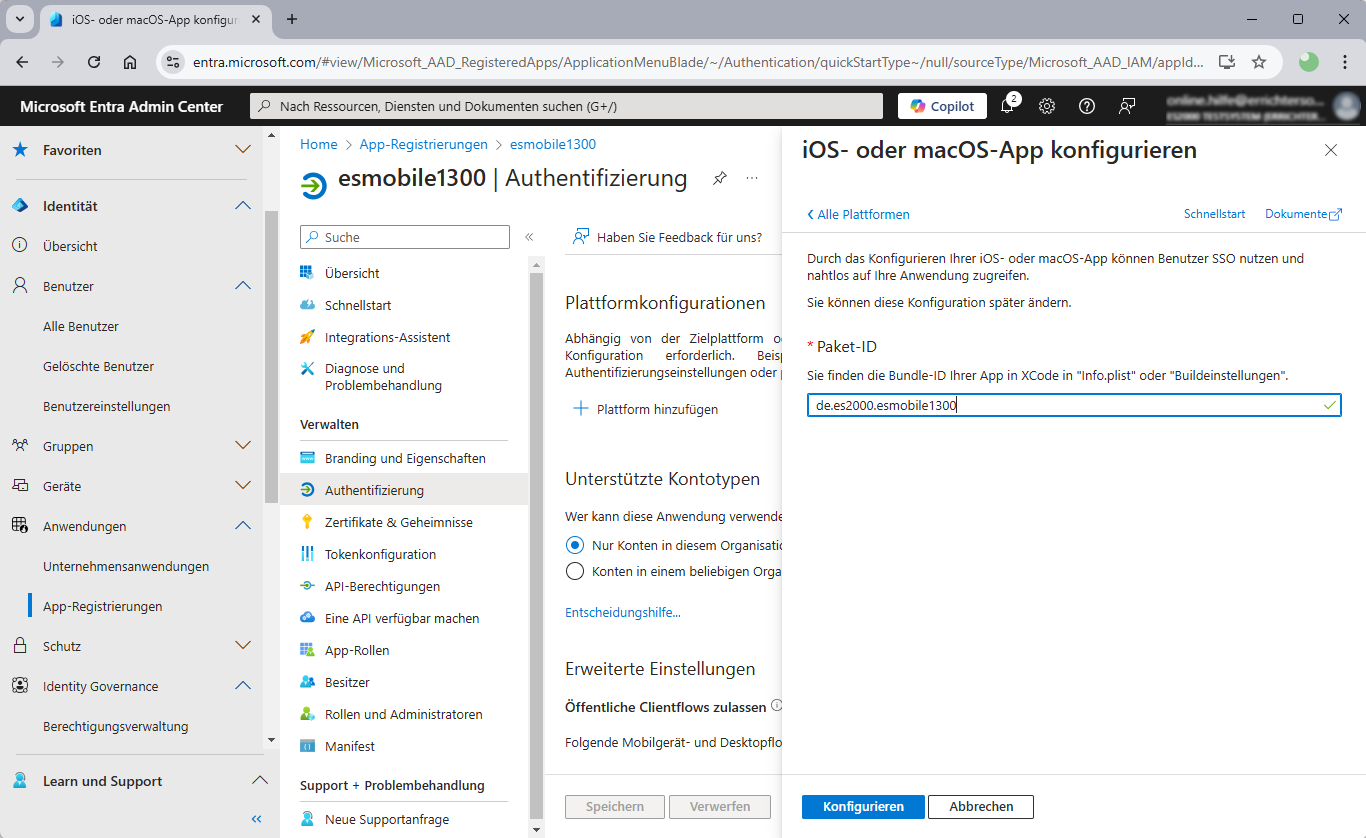Collapse the Benutzer section chevron
This screenshot has height=838, width=1366.
pyautogui.click(x=242, y=286)
